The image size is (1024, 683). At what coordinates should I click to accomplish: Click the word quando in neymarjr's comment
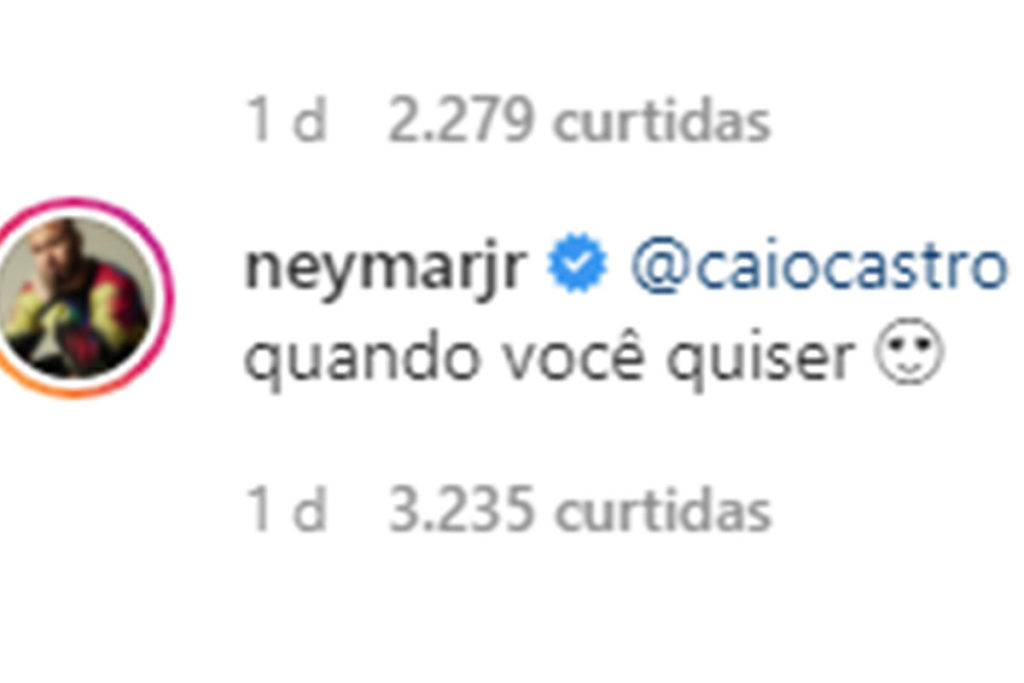point(362,359)
